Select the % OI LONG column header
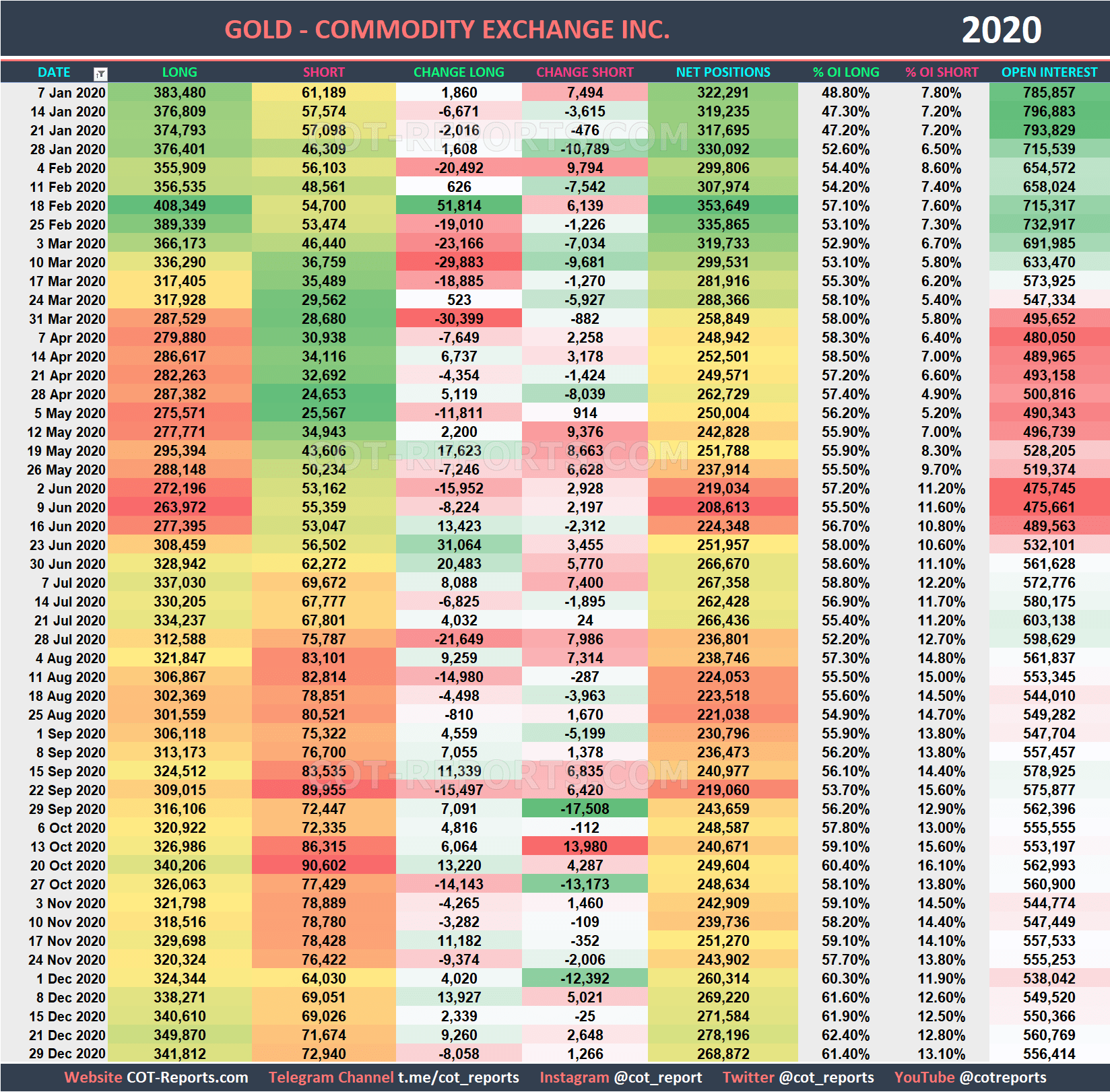Viewport: 1110px width, 1092px height. (845, 72)
